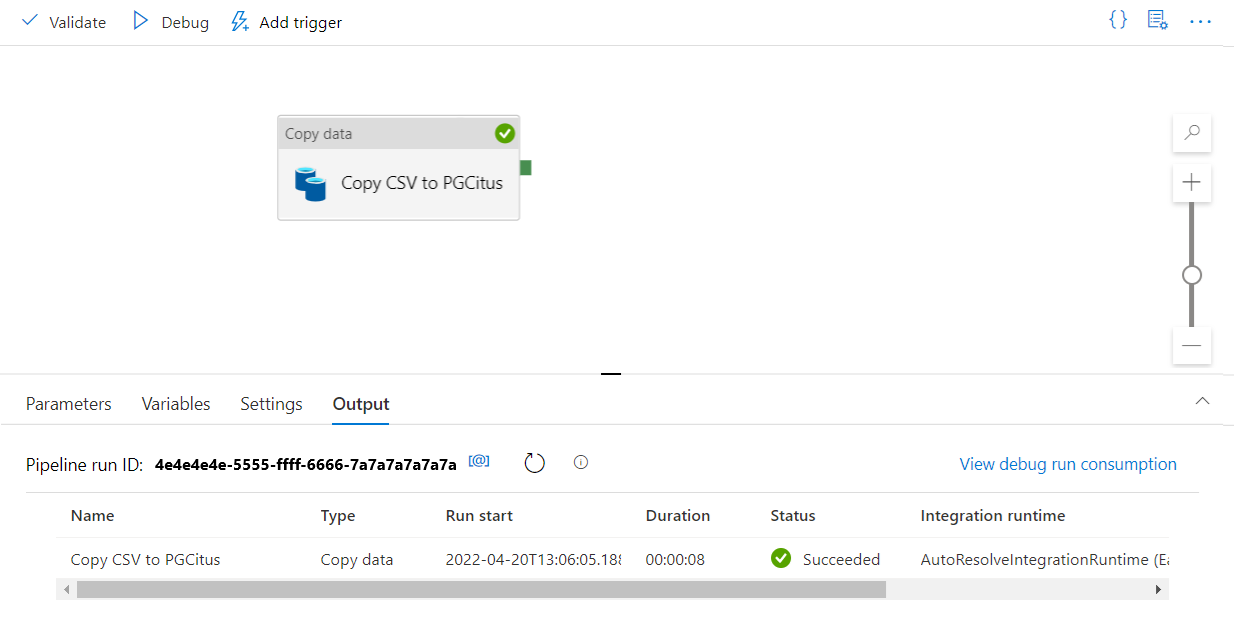Switch to the Variables tab
The width and height of the screenshot is (1234, 626).
tap(175, 404)
